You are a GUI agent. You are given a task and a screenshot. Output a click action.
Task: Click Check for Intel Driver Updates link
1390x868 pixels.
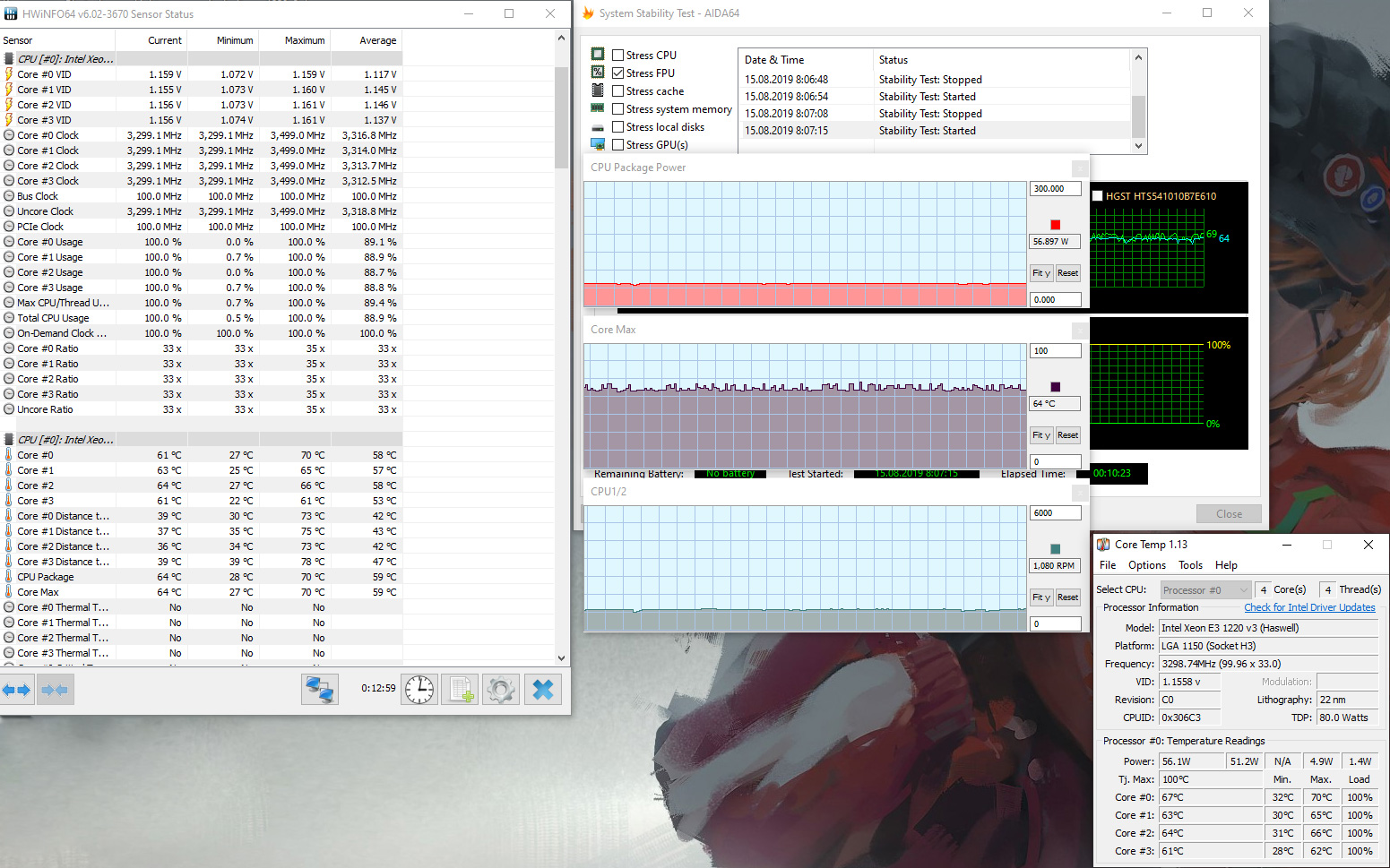point(1308,607)
